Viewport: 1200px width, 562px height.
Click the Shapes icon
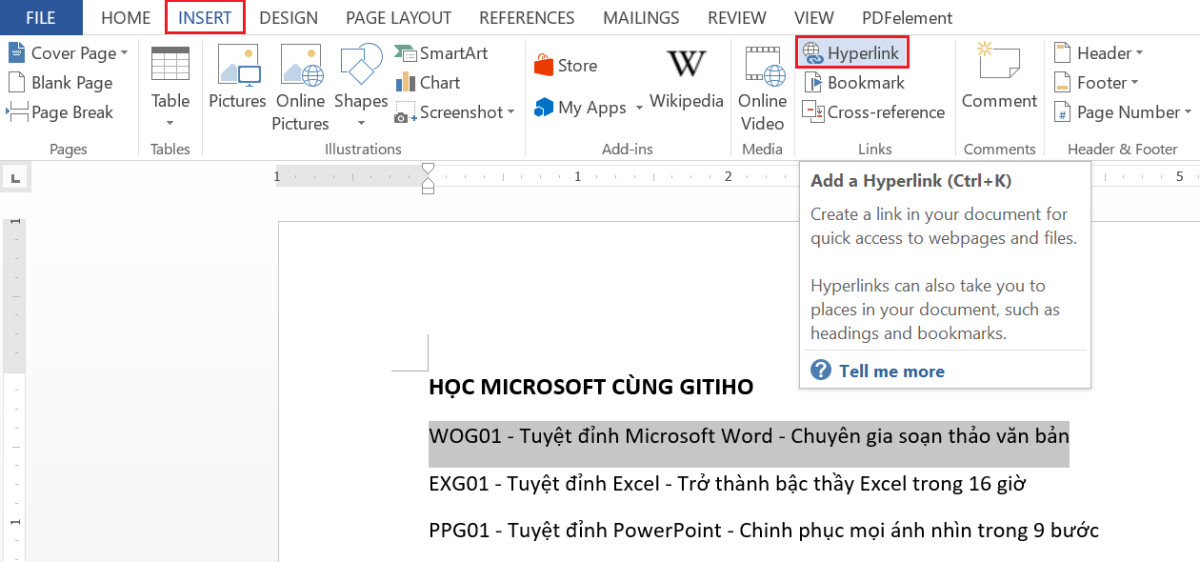tap(361, 65)
